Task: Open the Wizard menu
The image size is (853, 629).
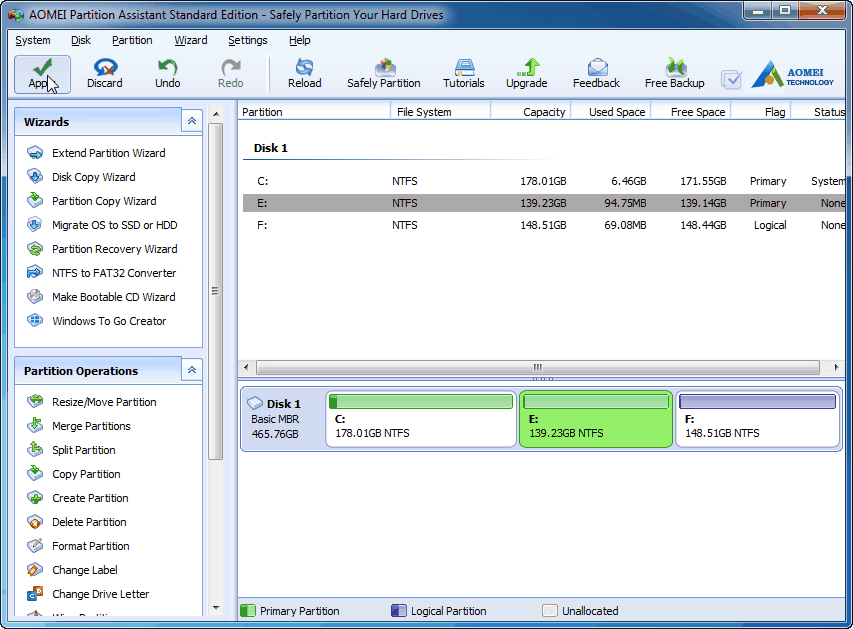Action: click(190, 40)
